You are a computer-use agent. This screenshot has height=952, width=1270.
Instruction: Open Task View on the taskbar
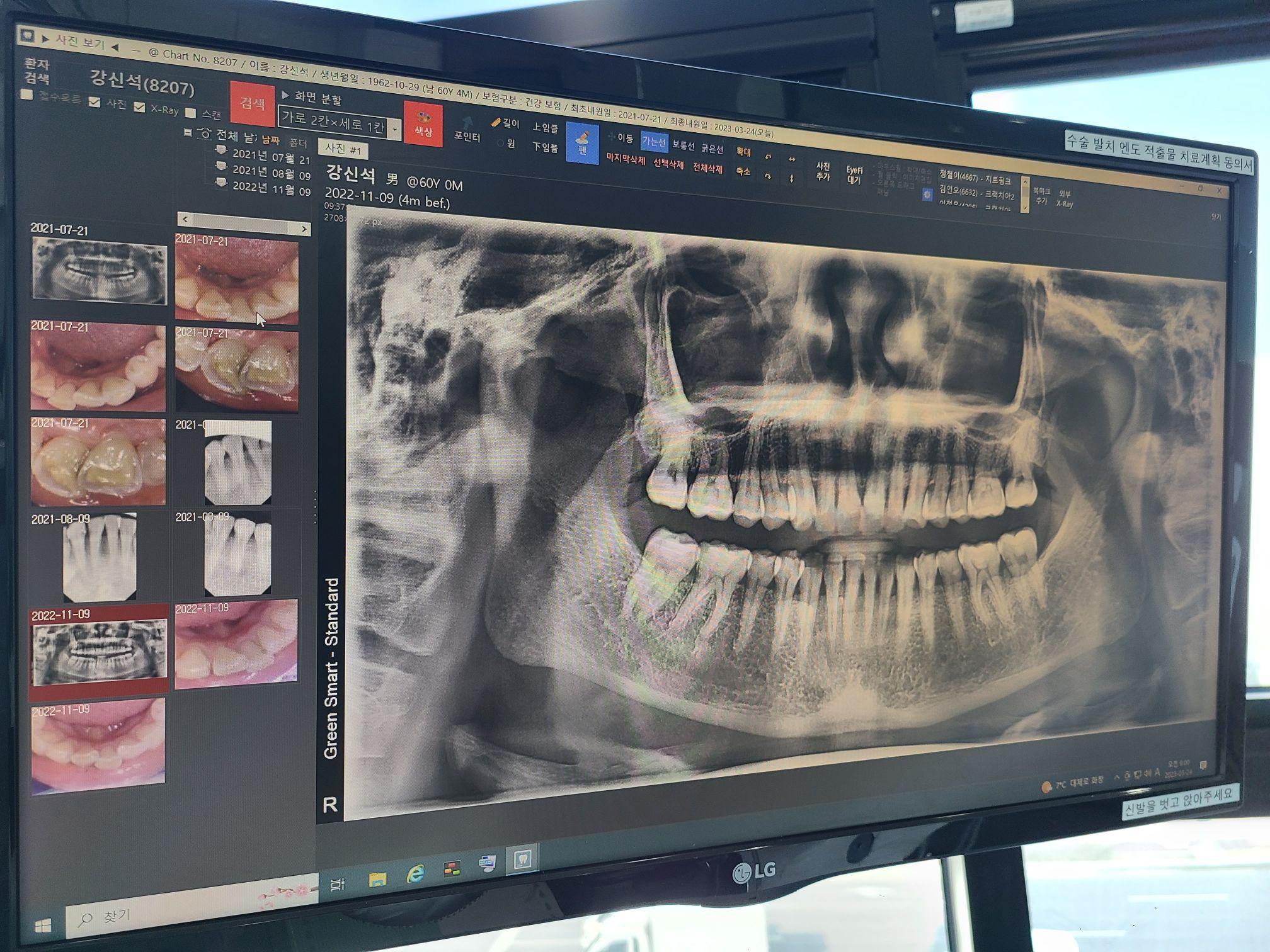click(338, 885)
